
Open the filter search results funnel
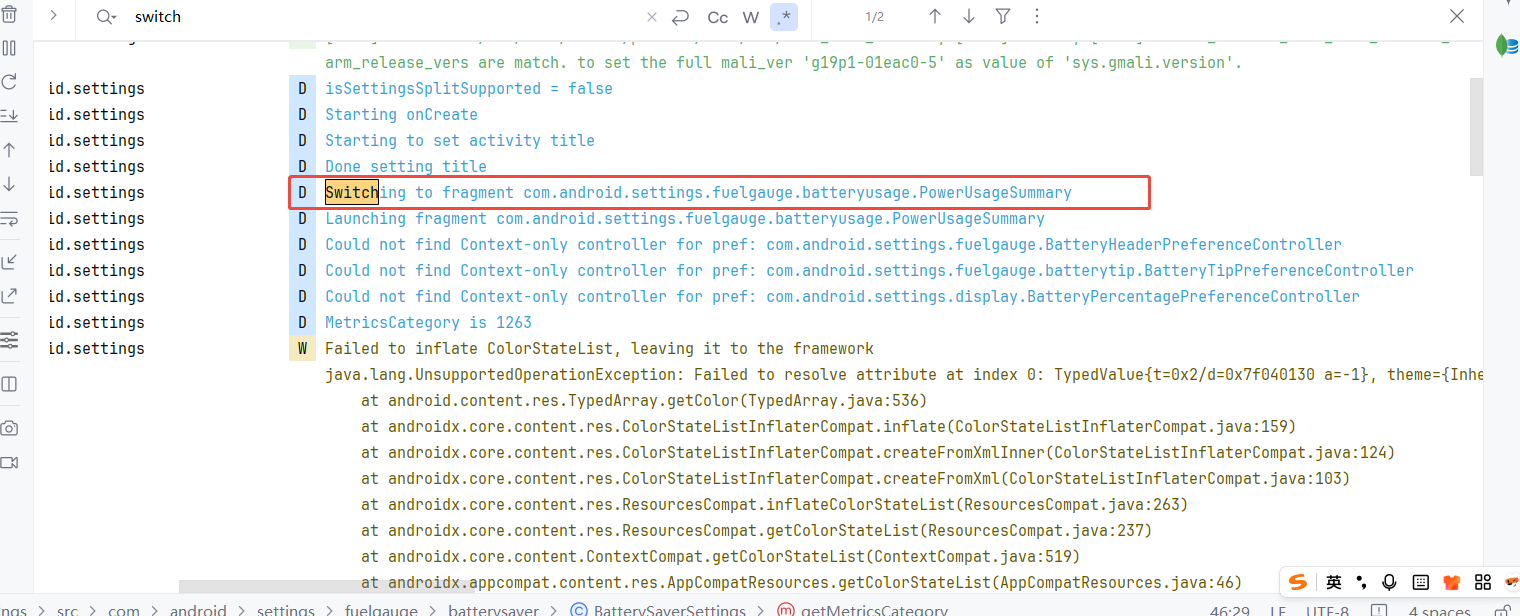coord(1003,17)
